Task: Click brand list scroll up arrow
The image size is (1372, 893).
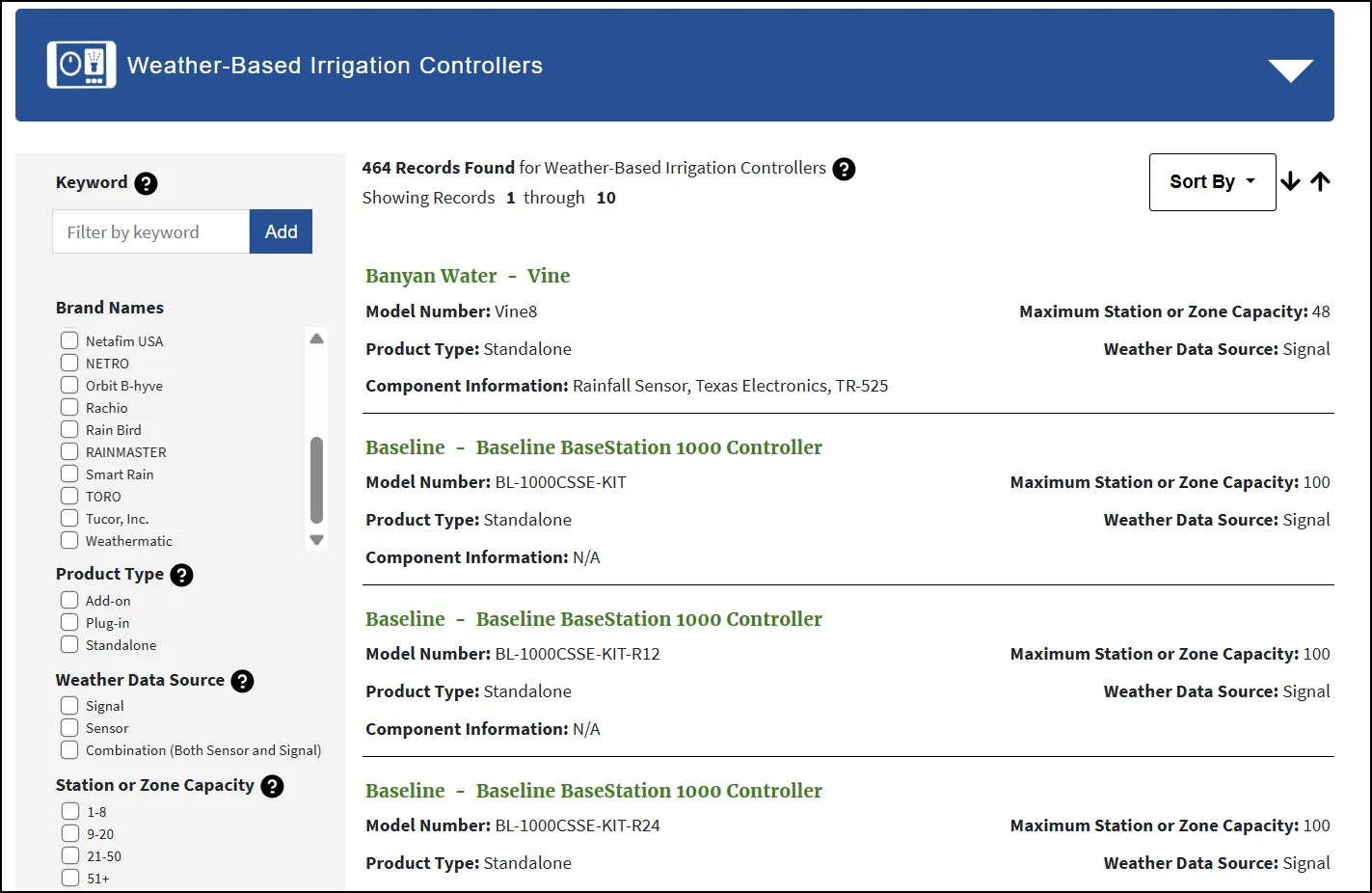Action: pyautogui.click(x=316, y=338)
